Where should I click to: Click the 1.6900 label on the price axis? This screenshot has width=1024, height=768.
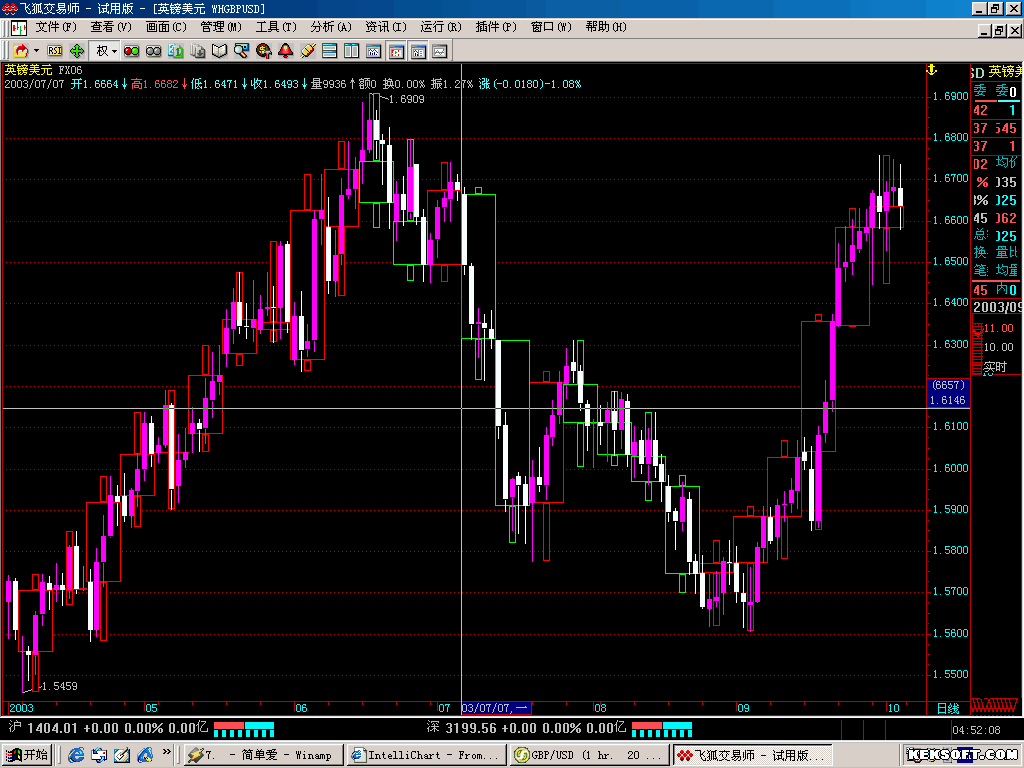pos(951,96)
